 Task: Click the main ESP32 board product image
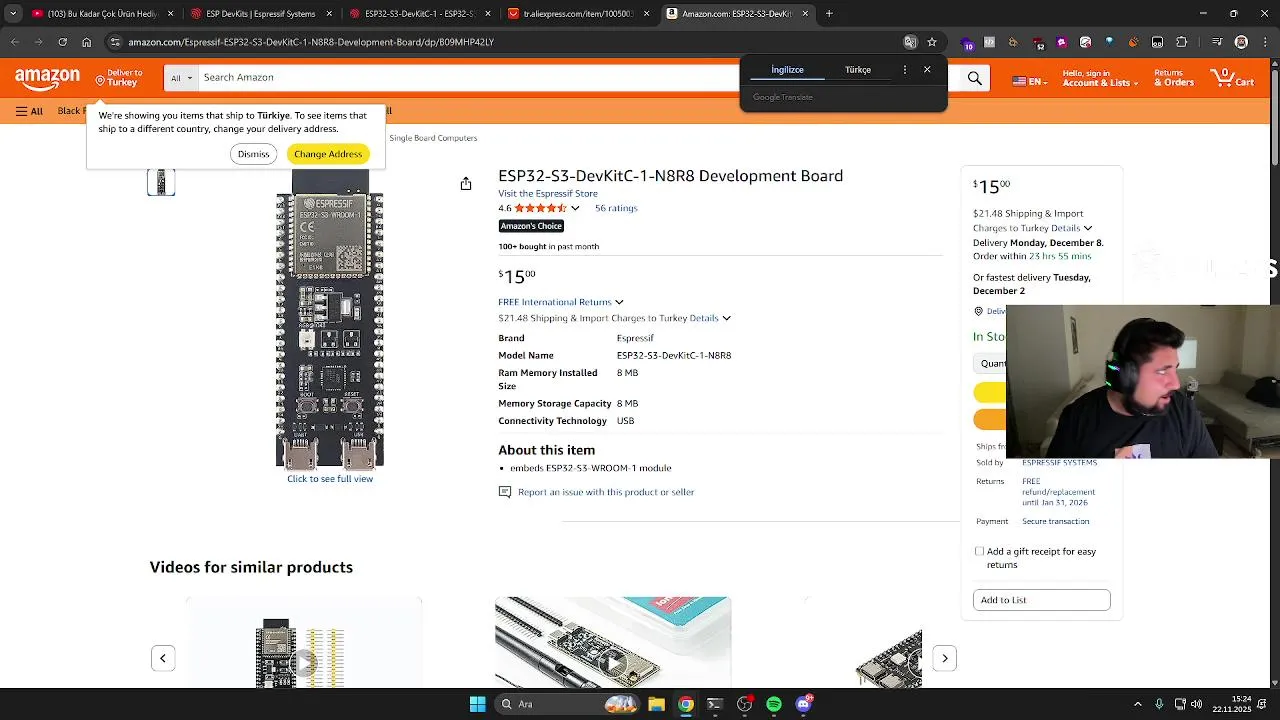(330, 319)
